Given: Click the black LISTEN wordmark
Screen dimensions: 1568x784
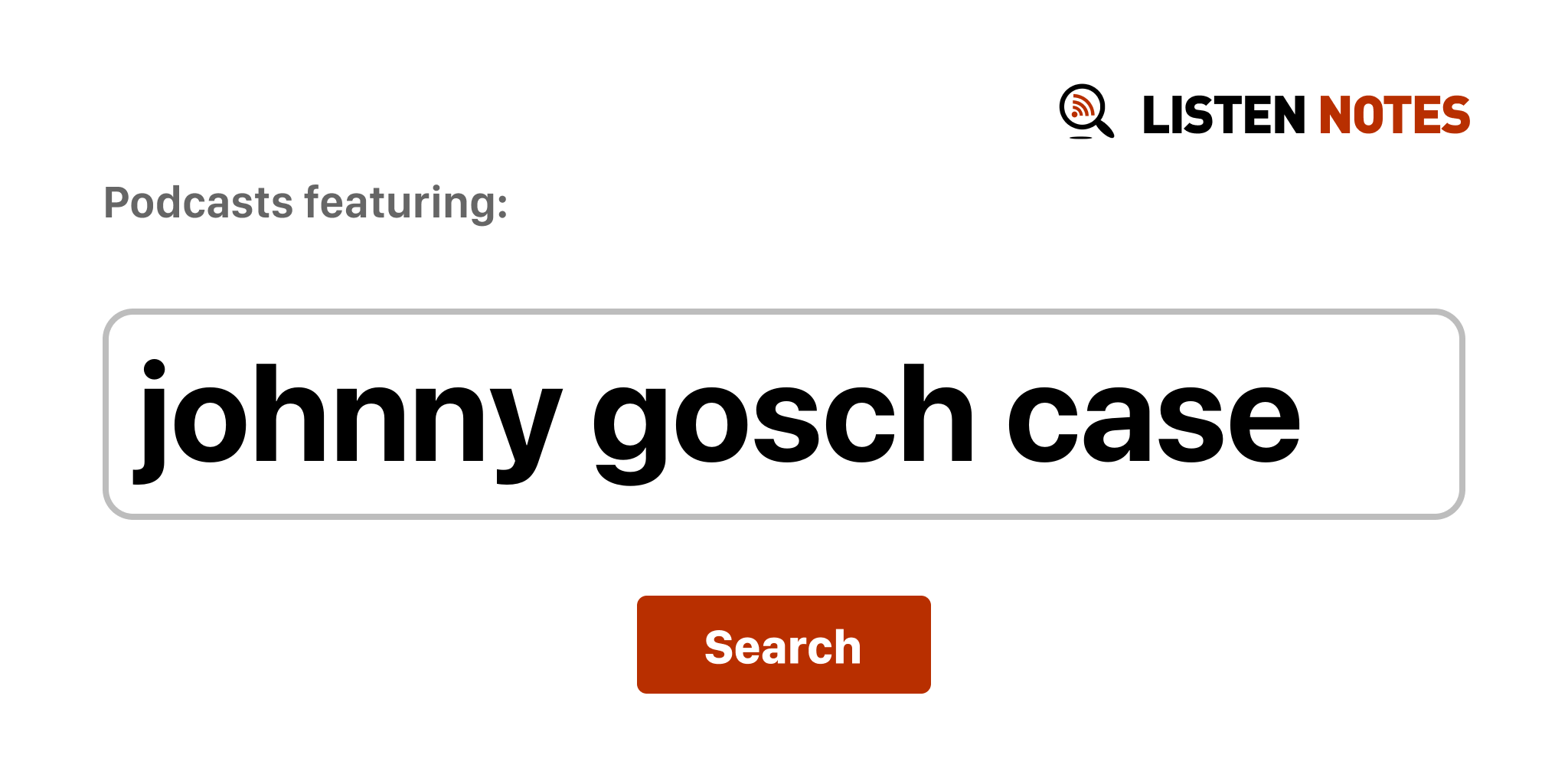Looking at the screenshot, I should (x=1223, y=115).
